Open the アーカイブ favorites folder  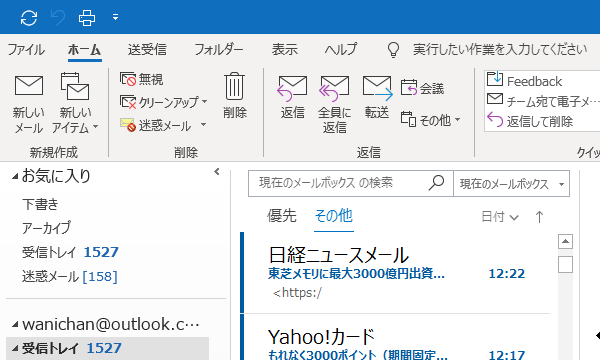46,228
